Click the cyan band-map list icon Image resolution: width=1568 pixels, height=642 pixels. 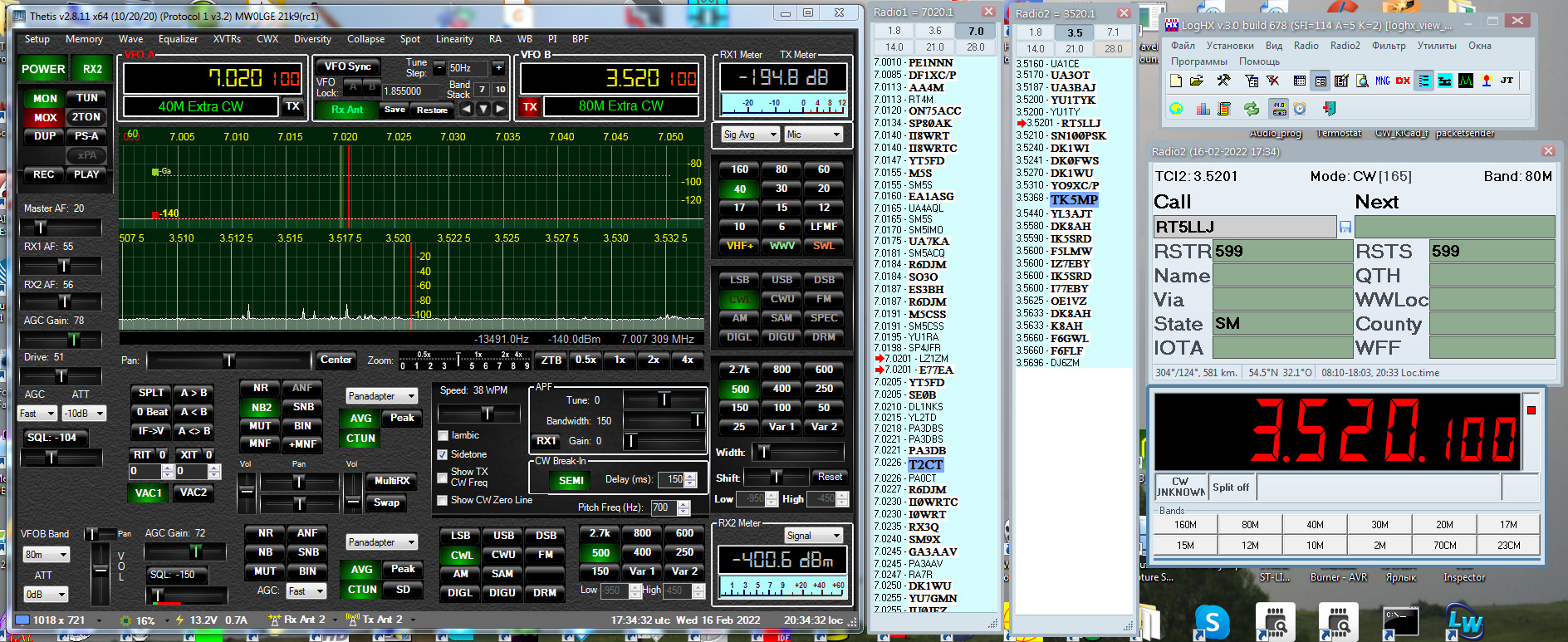[x=1424, y=81]
